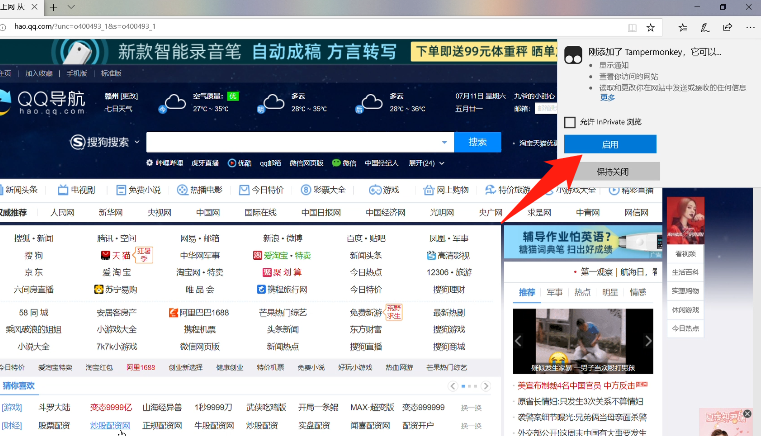Click the add notes pen icon
Image resolution: width=761 pixels, height=436 pixels.
705,28
